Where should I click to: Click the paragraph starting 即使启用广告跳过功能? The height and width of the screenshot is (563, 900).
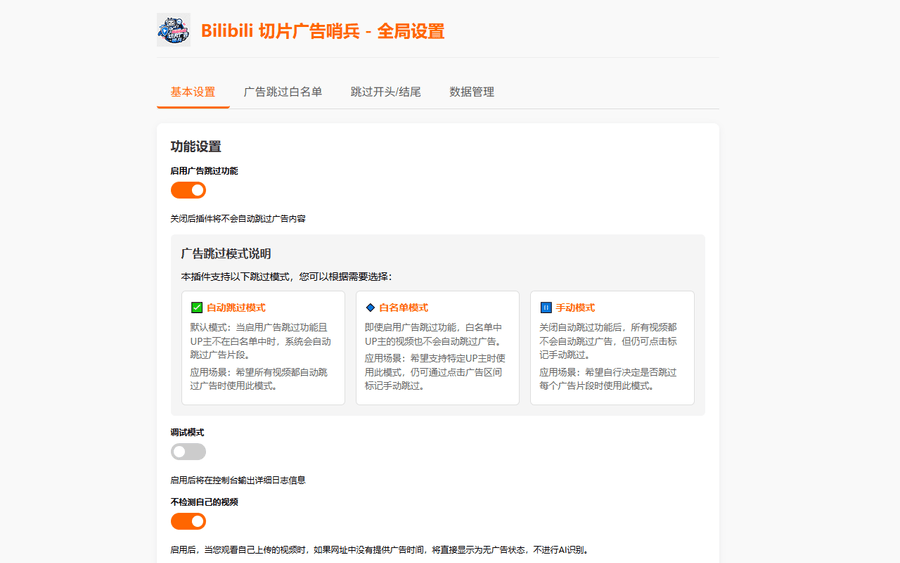(x=434, y=335)
